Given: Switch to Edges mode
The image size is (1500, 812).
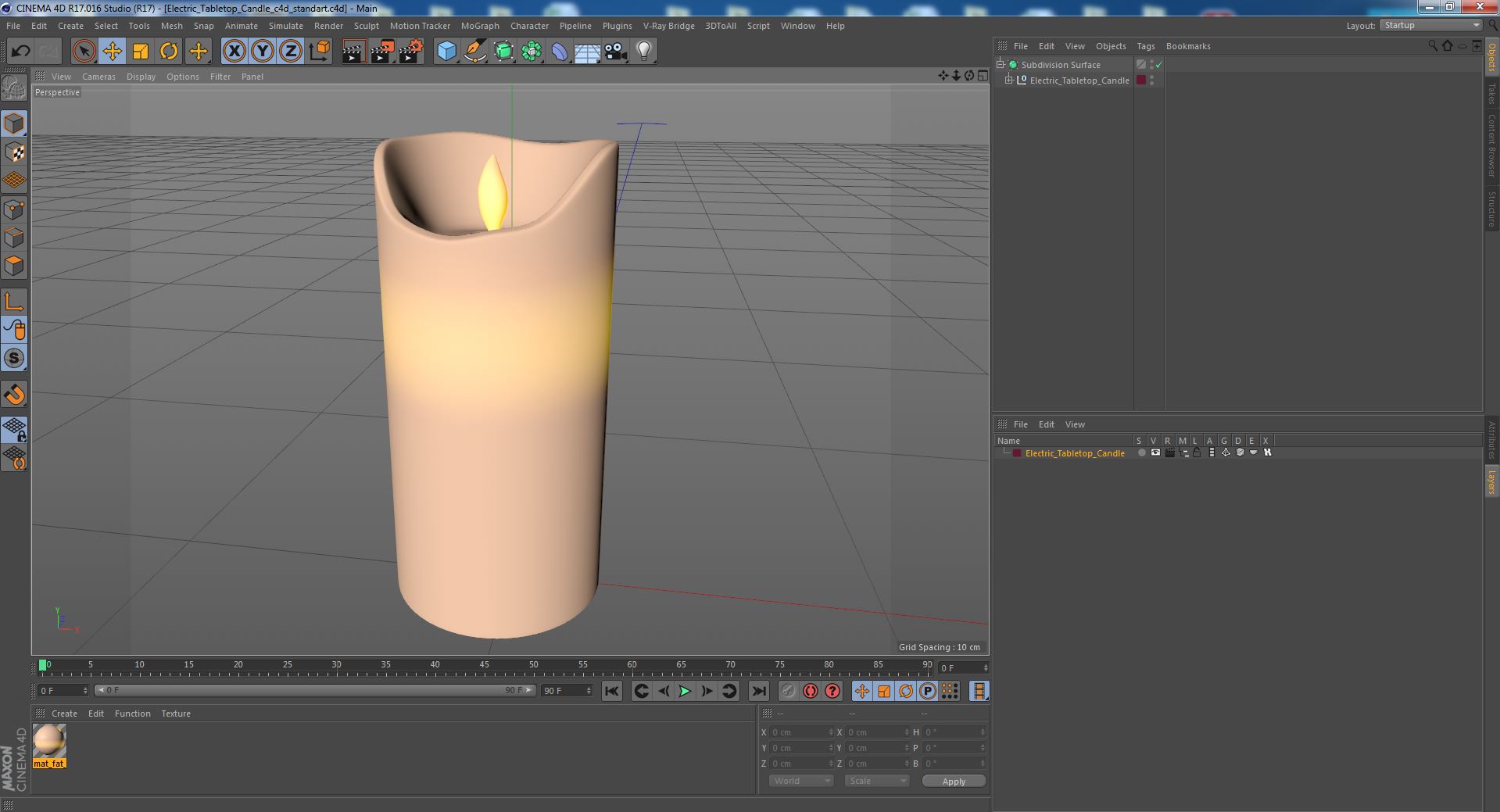Looking at the screenshot, I should click(x=14, y=238).
